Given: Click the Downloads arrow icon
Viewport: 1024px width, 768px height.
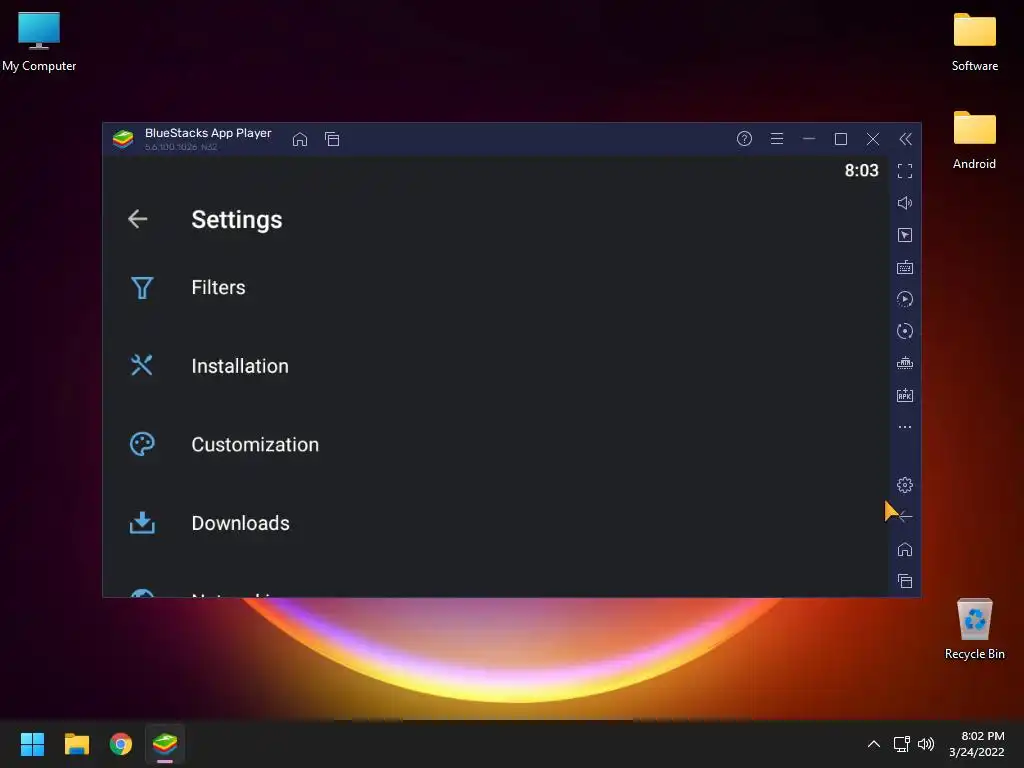Looking at the screenshot, I should point(142,522).
